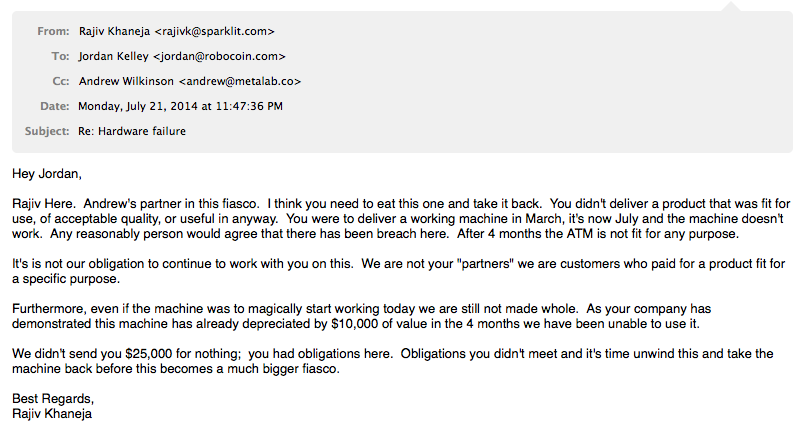
Task: Click the greeting Hey Jordan
Action: tap(48, 174)
